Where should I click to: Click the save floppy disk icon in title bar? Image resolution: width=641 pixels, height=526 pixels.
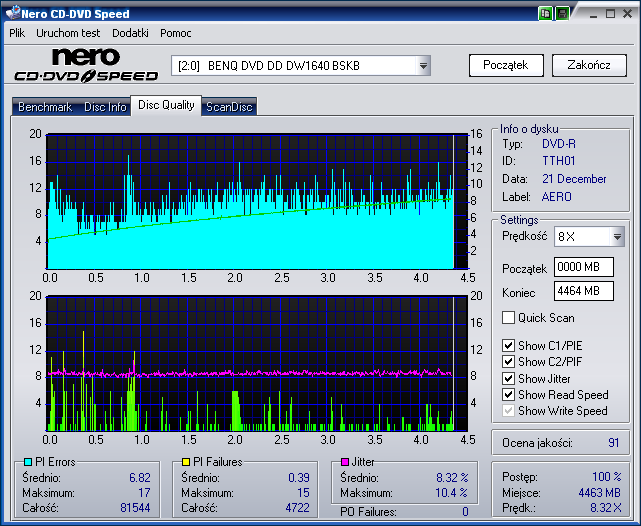point(563,13)
